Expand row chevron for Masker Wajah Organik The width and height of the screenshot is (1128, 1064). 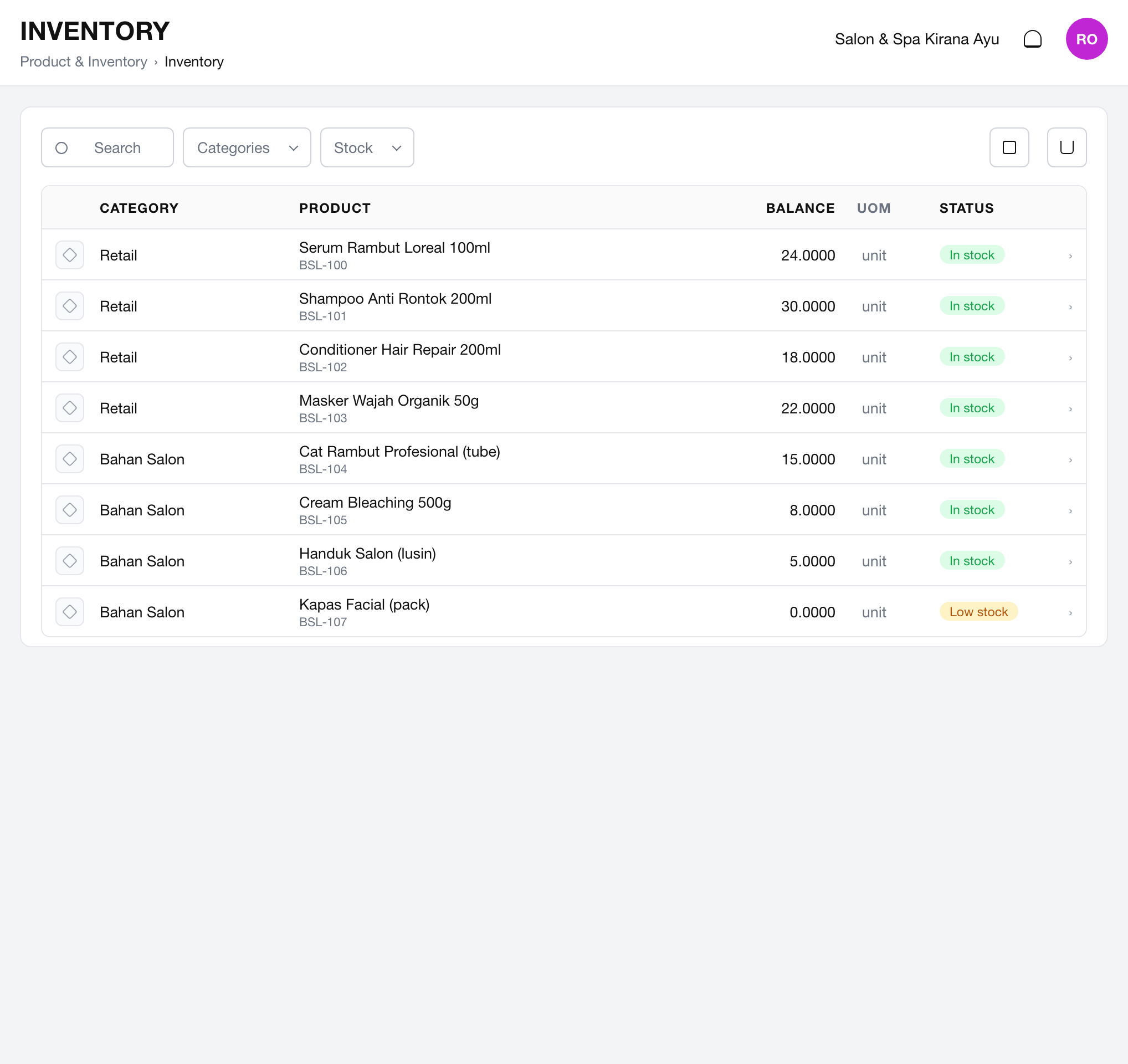[1070, 409]
